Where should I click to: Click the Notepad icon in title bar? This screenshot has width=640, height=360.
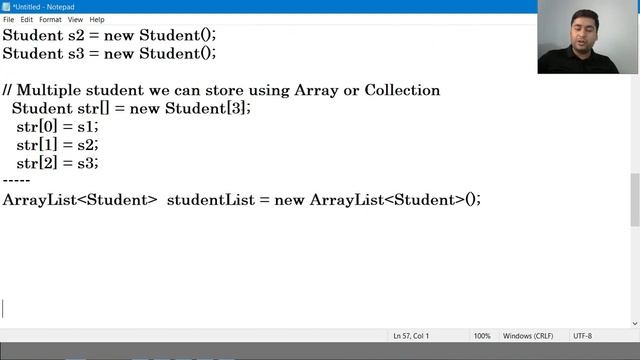6,7
